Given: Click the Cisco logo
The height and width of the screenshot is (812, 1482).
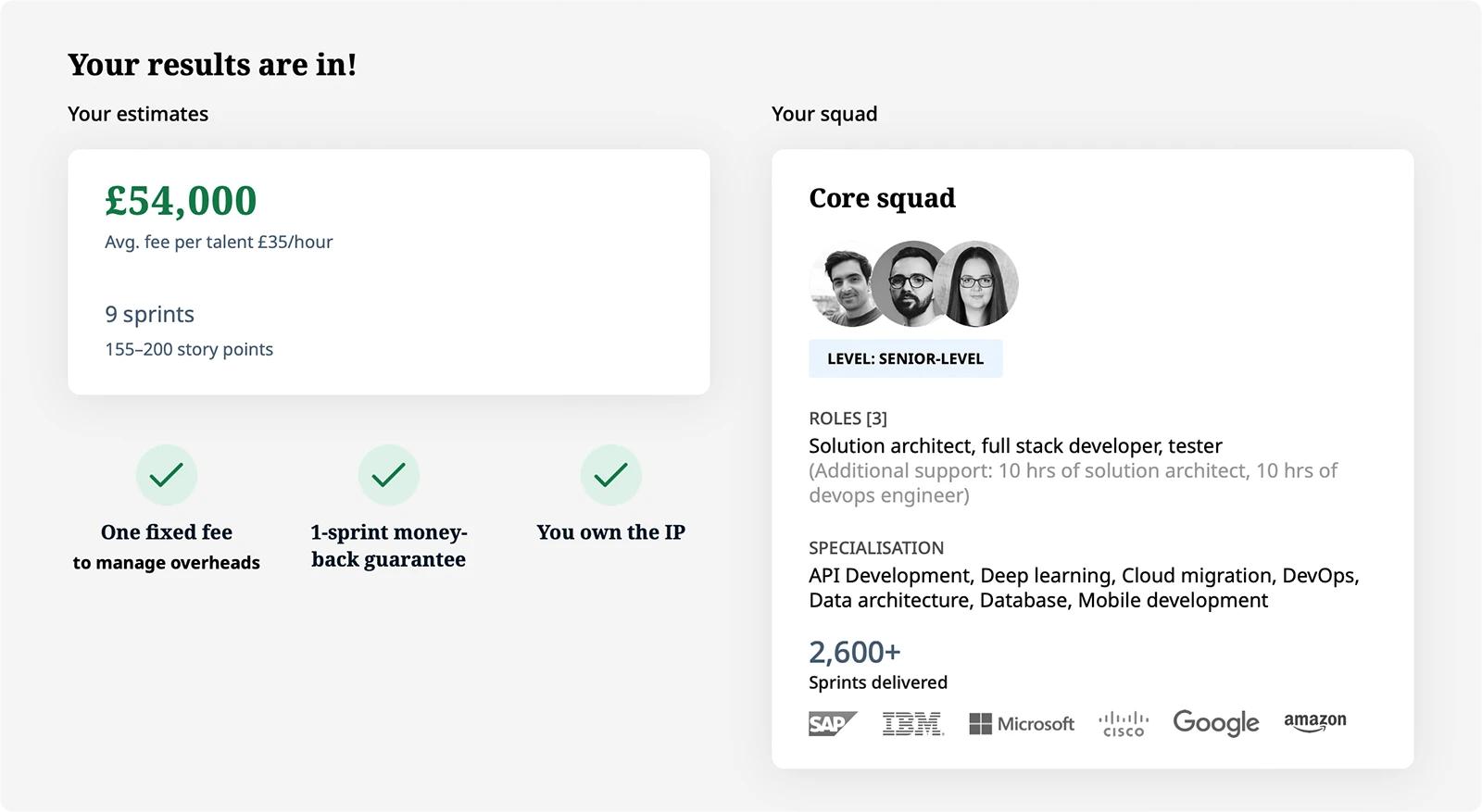Looking at the screenshot, I should tap(1124, 724).
